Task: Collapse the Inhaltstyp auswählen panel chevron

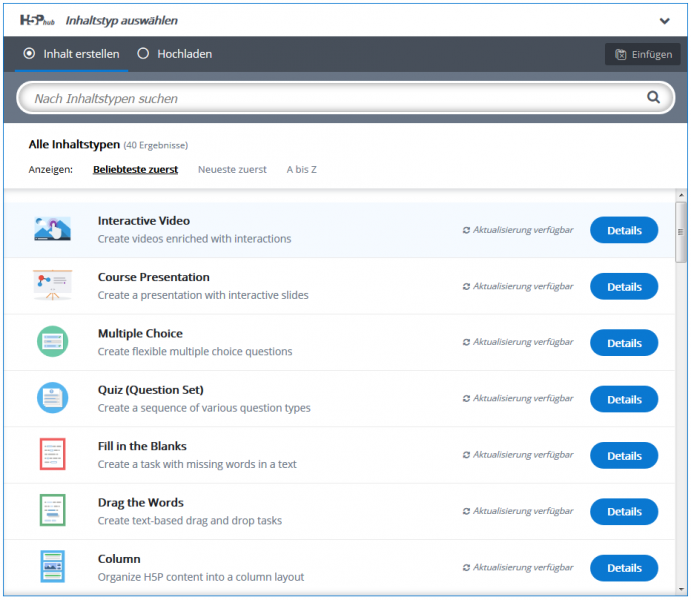Action: (x=665, y=21)
